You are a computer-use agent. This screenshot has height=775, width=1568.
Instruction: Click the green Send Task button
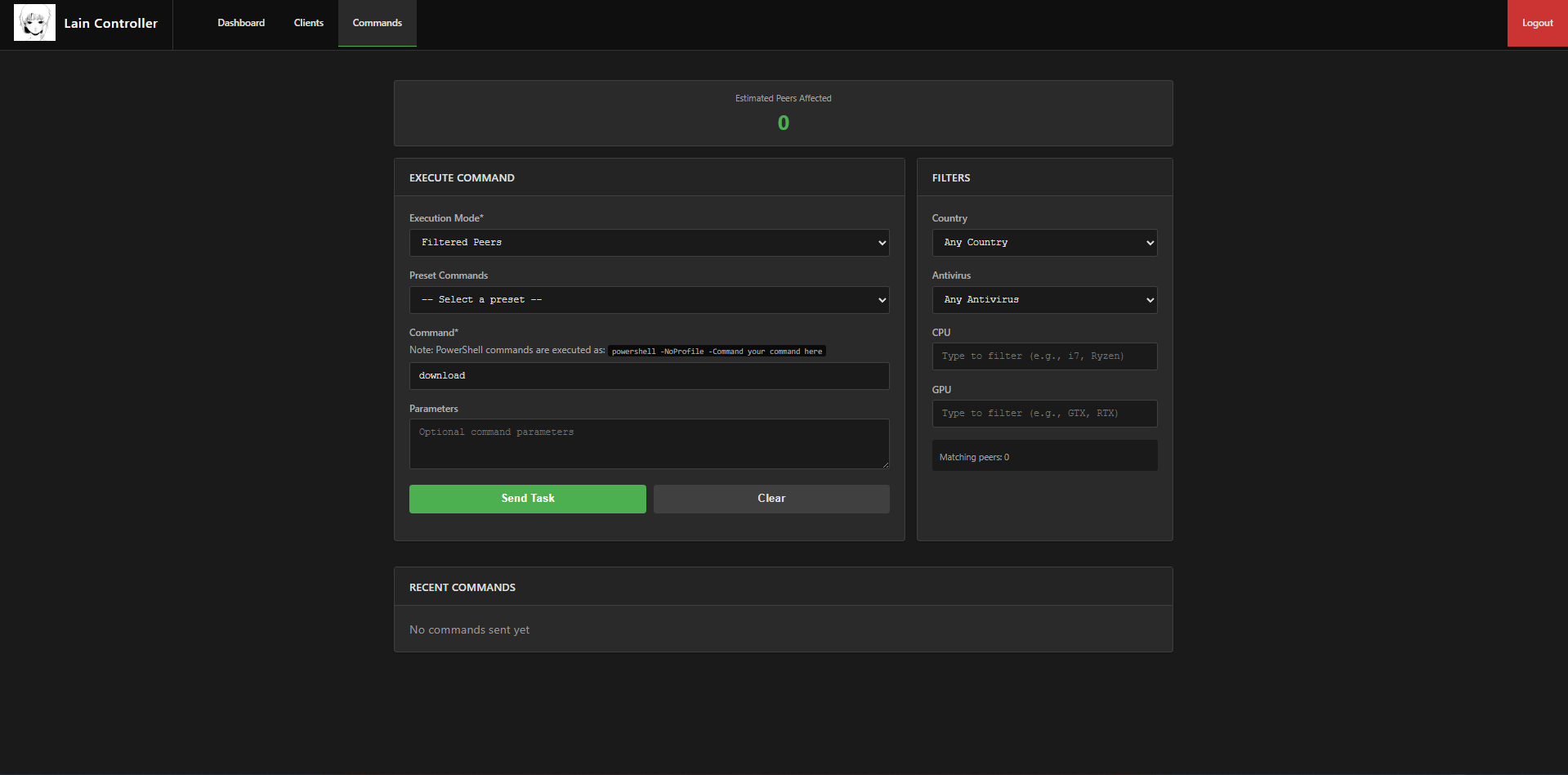(x=528, y=499)
